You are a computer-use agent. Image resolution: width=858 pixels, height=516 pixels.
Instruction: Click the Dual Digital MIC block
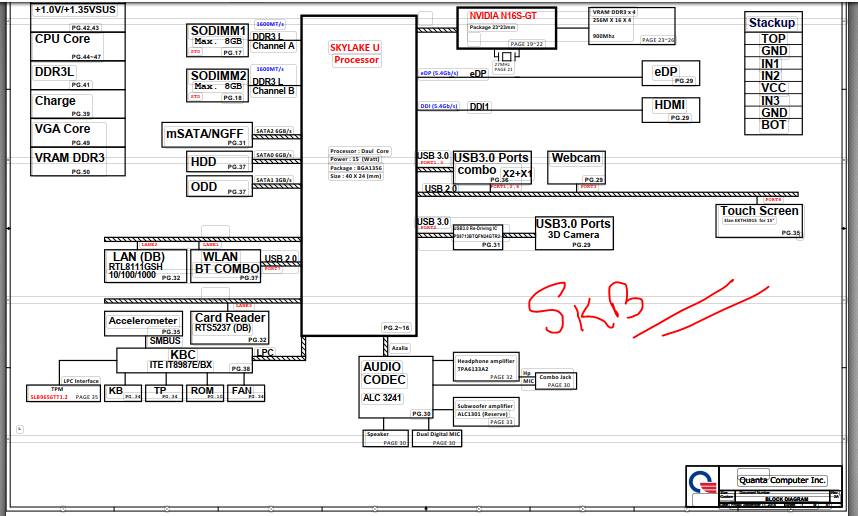coord(437,438)
